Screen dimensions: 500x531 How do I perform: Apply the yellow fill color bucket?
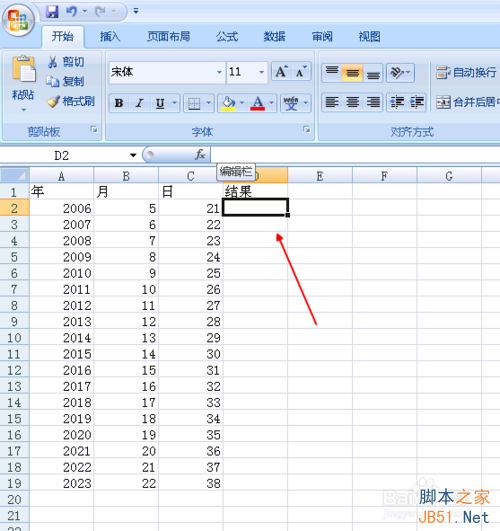(x=228, y=103)
